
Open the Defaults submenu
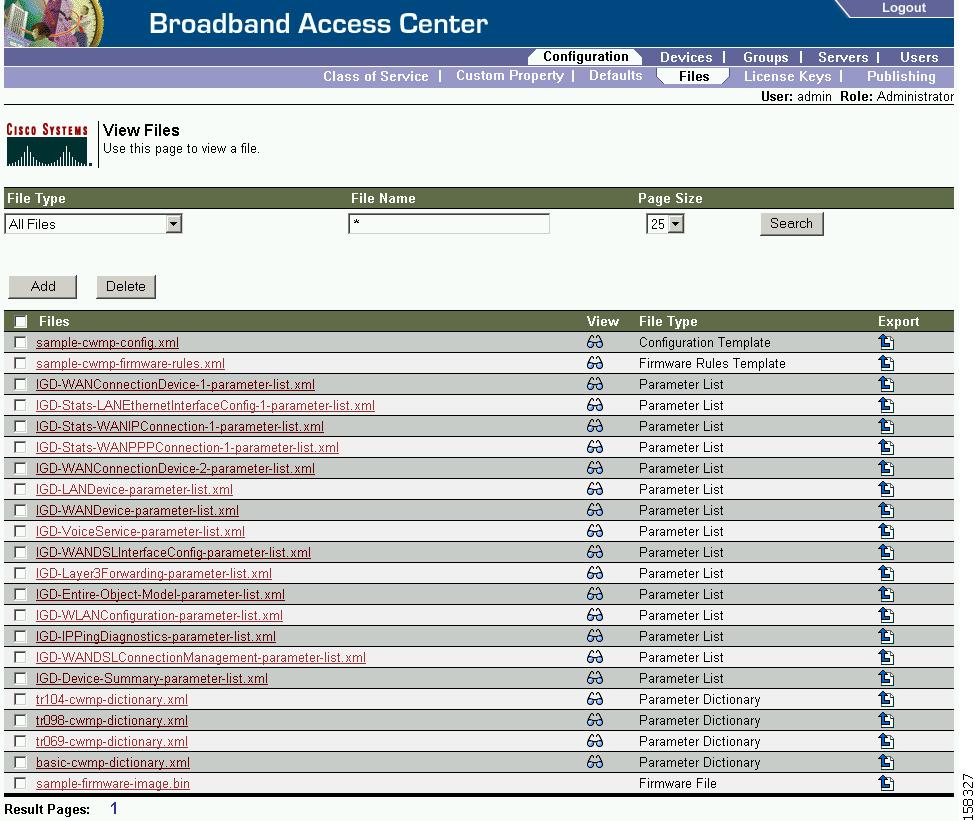616,76
